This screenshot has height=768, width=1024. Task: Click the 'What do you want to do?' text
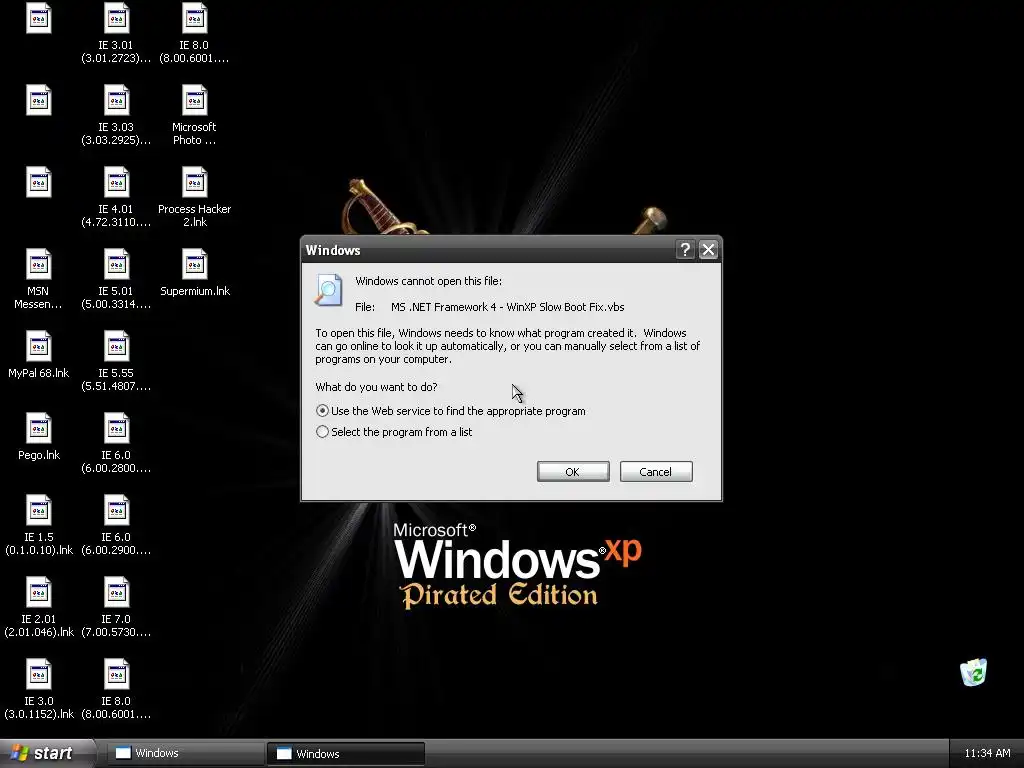pos(376,387)
